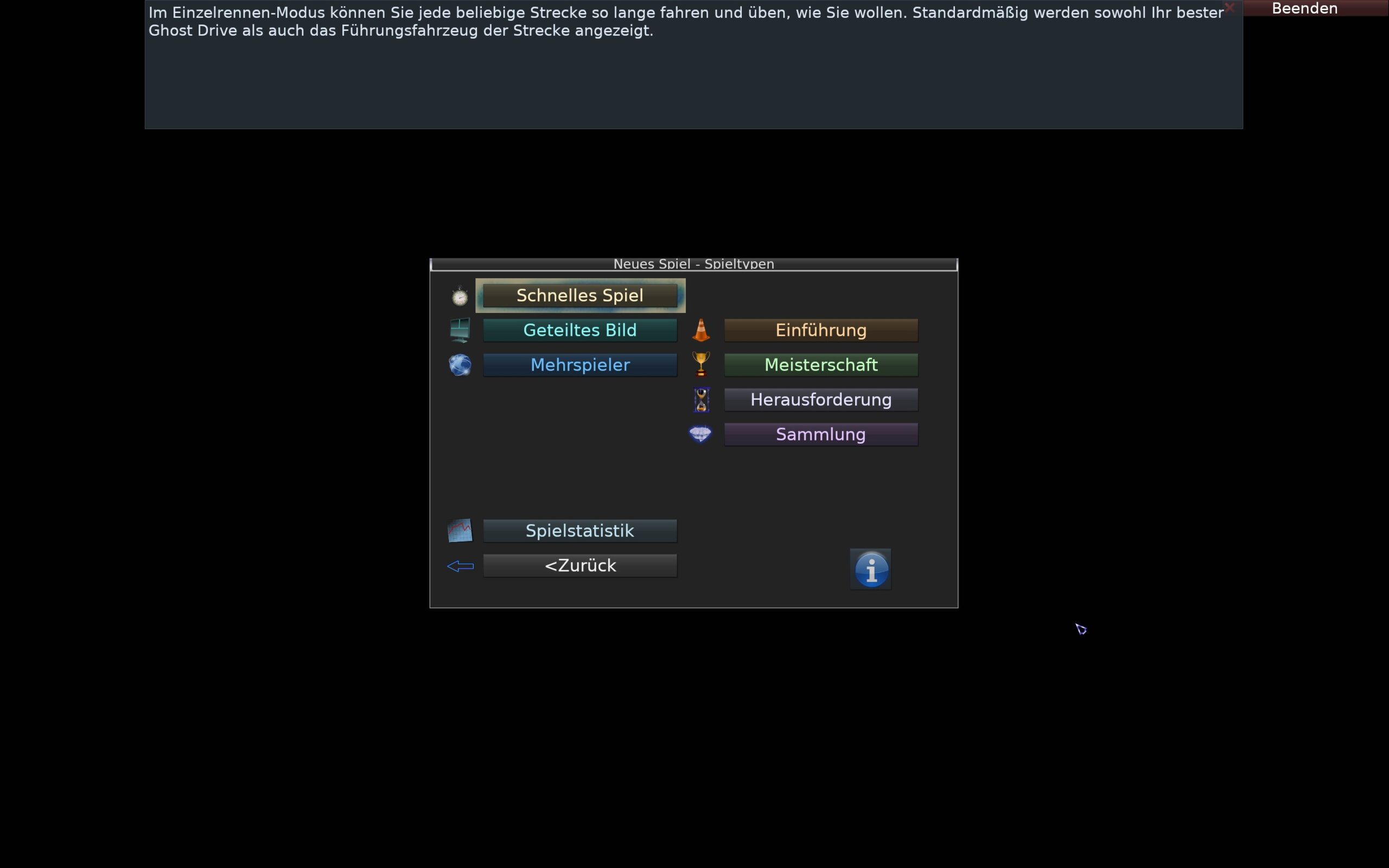Click the split monitor icon
Image resolution: width=1389 pixels, height=868 pixels.
click(460, 330)
